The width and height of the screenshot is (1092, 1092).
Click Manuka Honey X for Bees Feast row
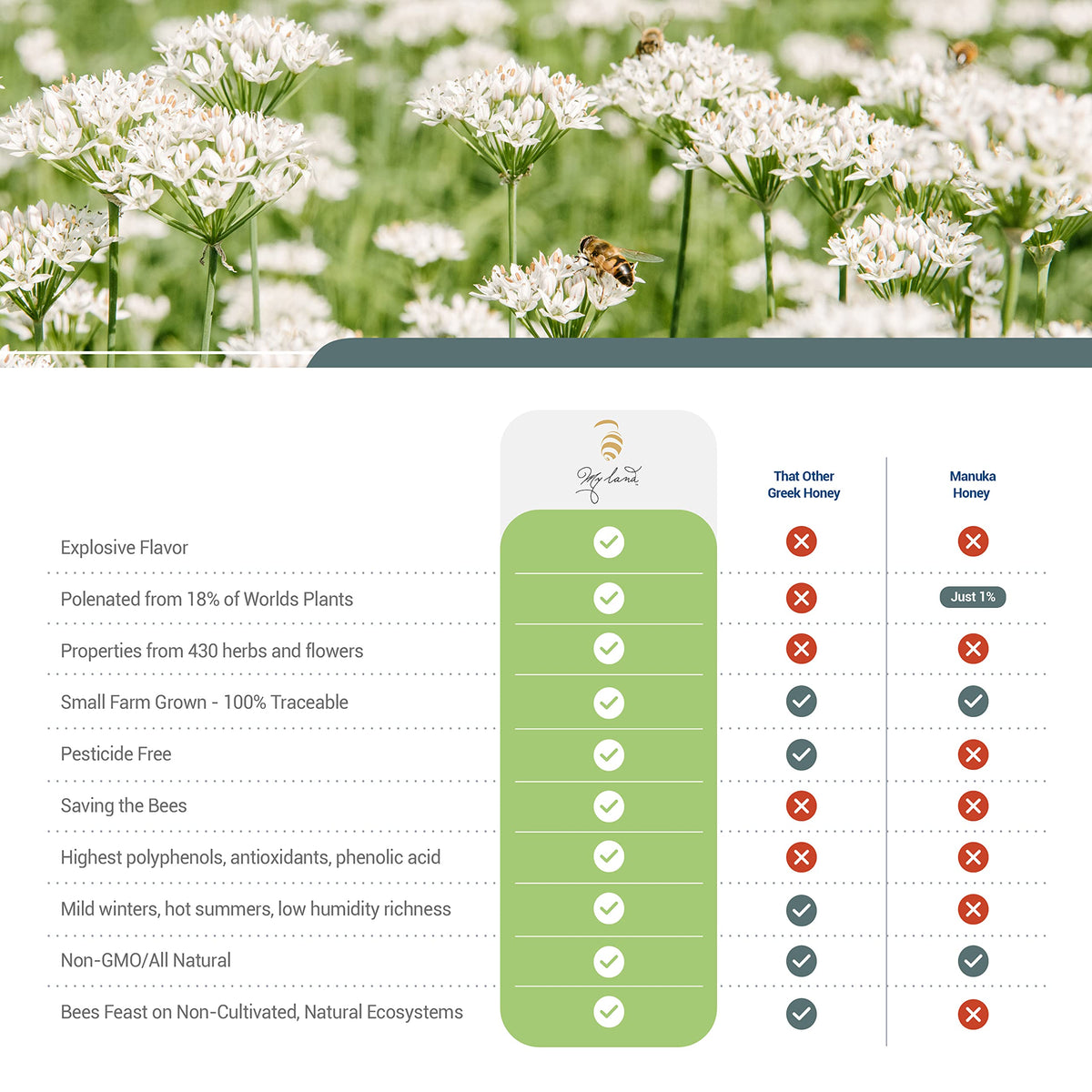973,1015
